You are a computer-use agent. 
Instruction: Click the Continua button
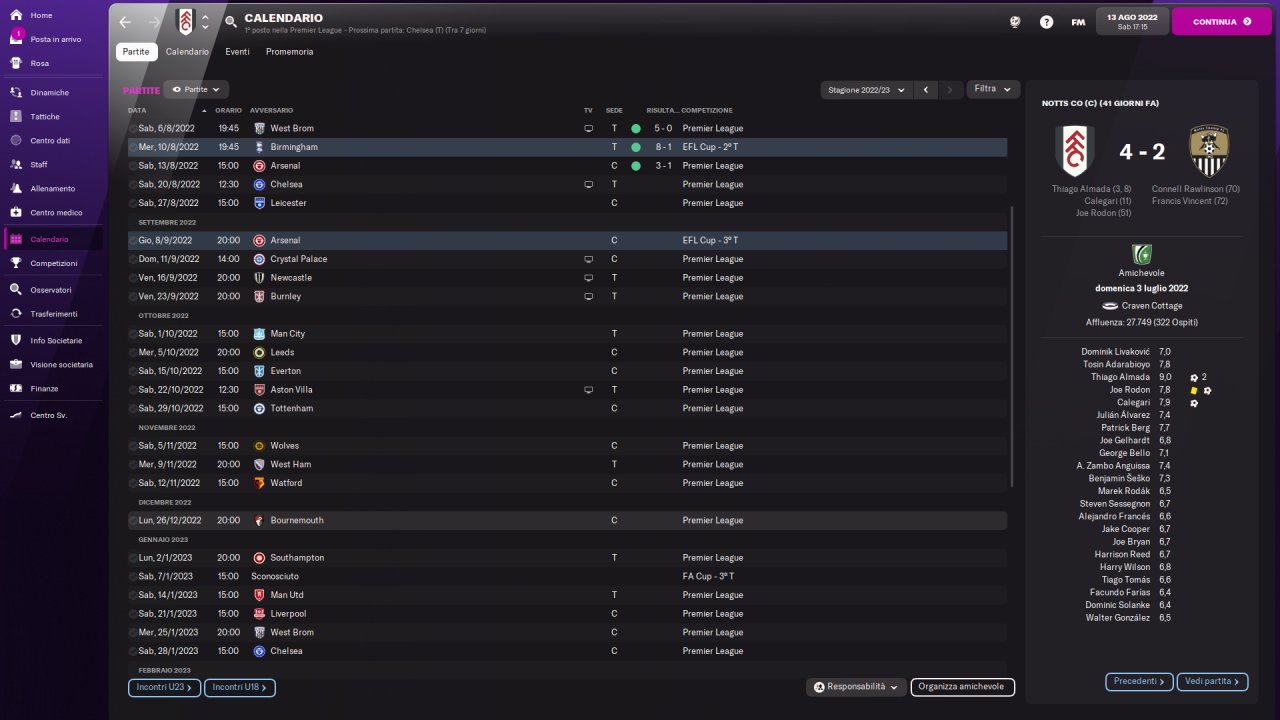[x=1222, y=21]
